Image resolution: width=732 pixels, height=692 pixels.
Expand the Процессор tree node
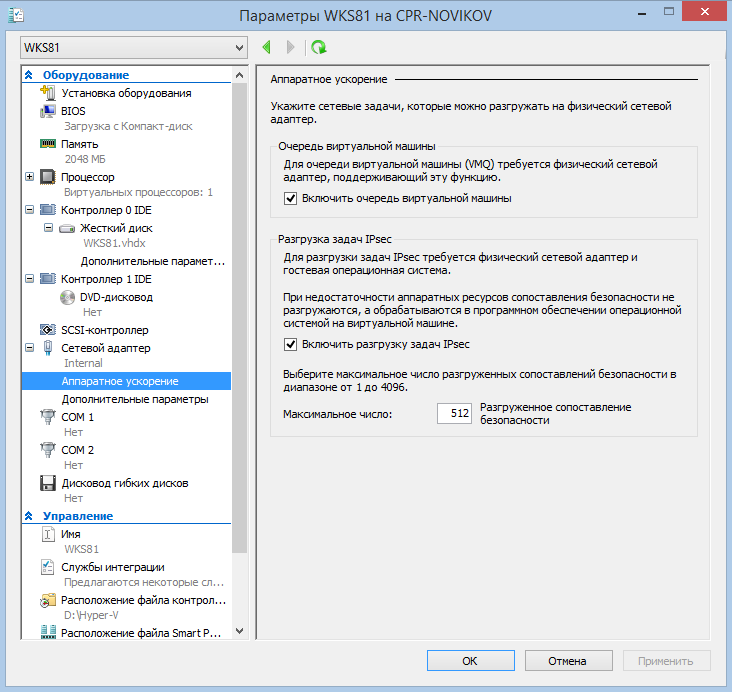pyautogui.click(x=28, y=177)
